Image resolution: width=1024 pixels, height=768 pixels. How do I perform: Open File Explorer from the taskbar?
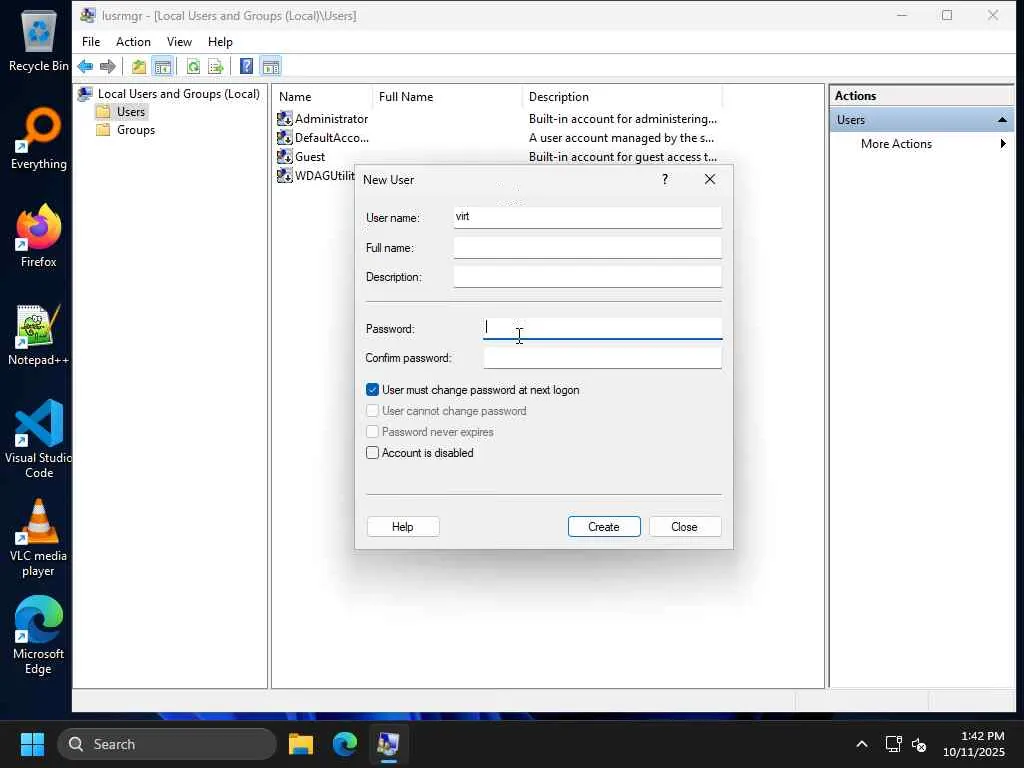pyautogui.click(x=300, y=744)
